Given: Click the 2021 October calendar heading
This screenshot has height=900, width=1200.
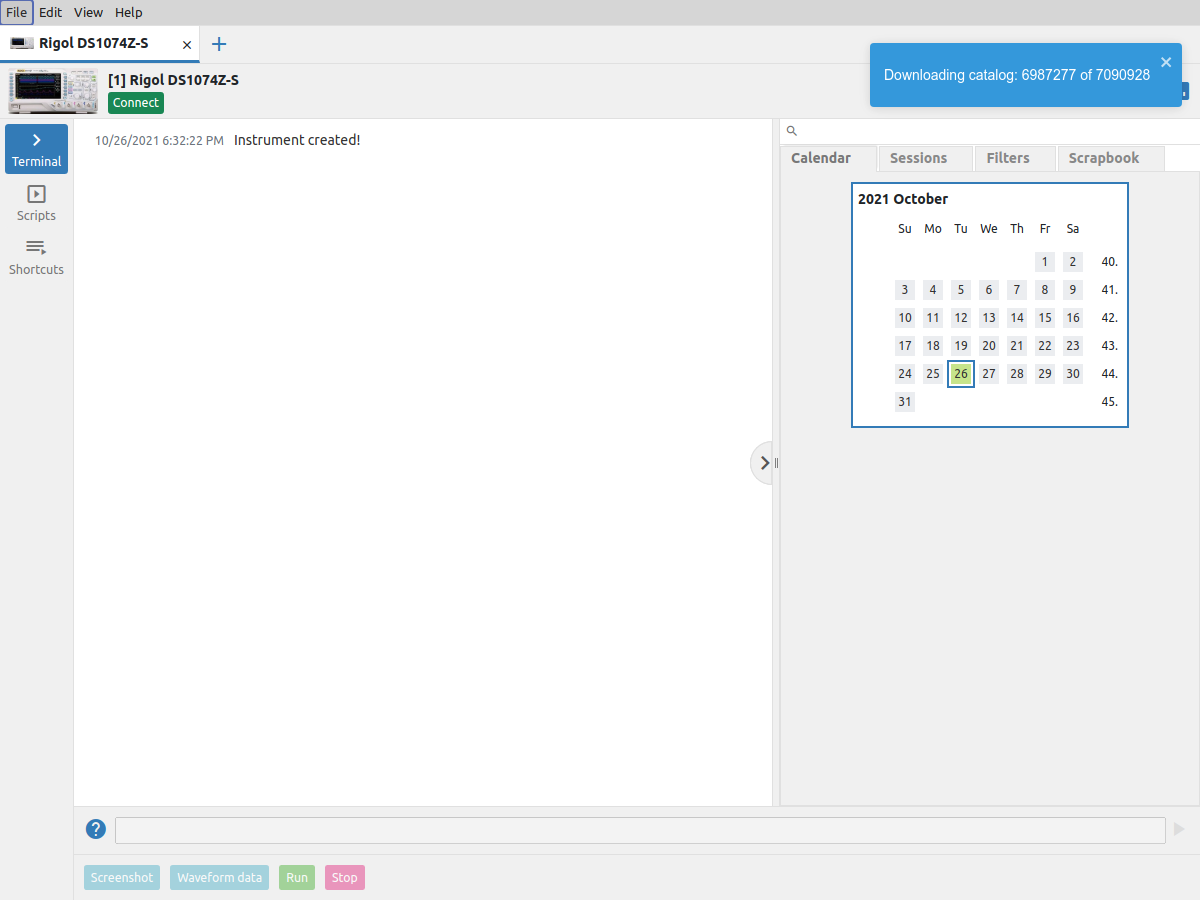Looking at the screenshot, I should [903, 199].
